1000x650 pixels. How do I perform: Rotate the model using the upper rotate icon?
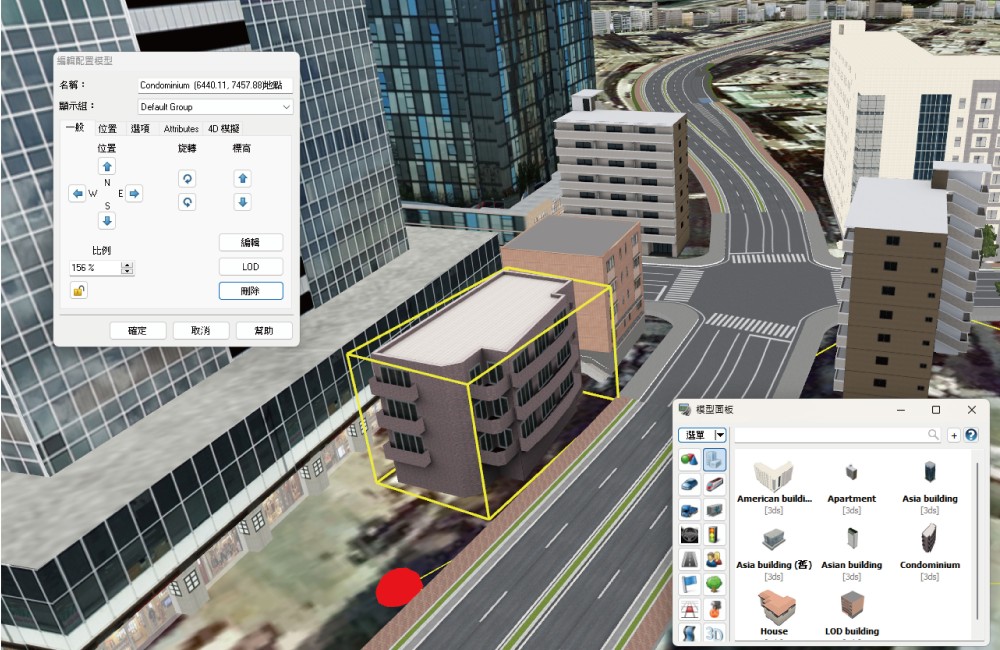point(187,178)
